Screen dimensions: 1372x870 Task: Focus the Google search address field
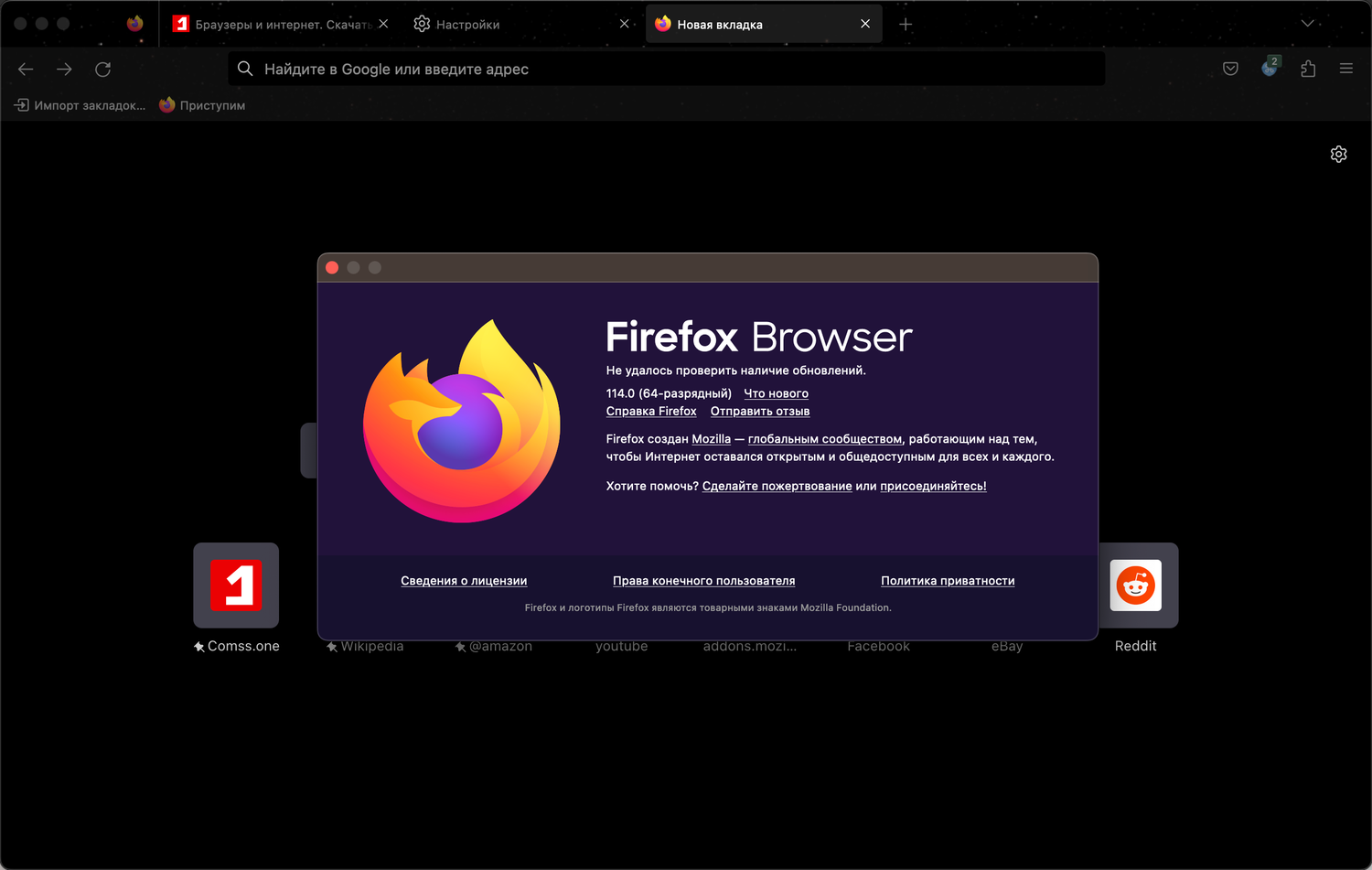point(666,69)
